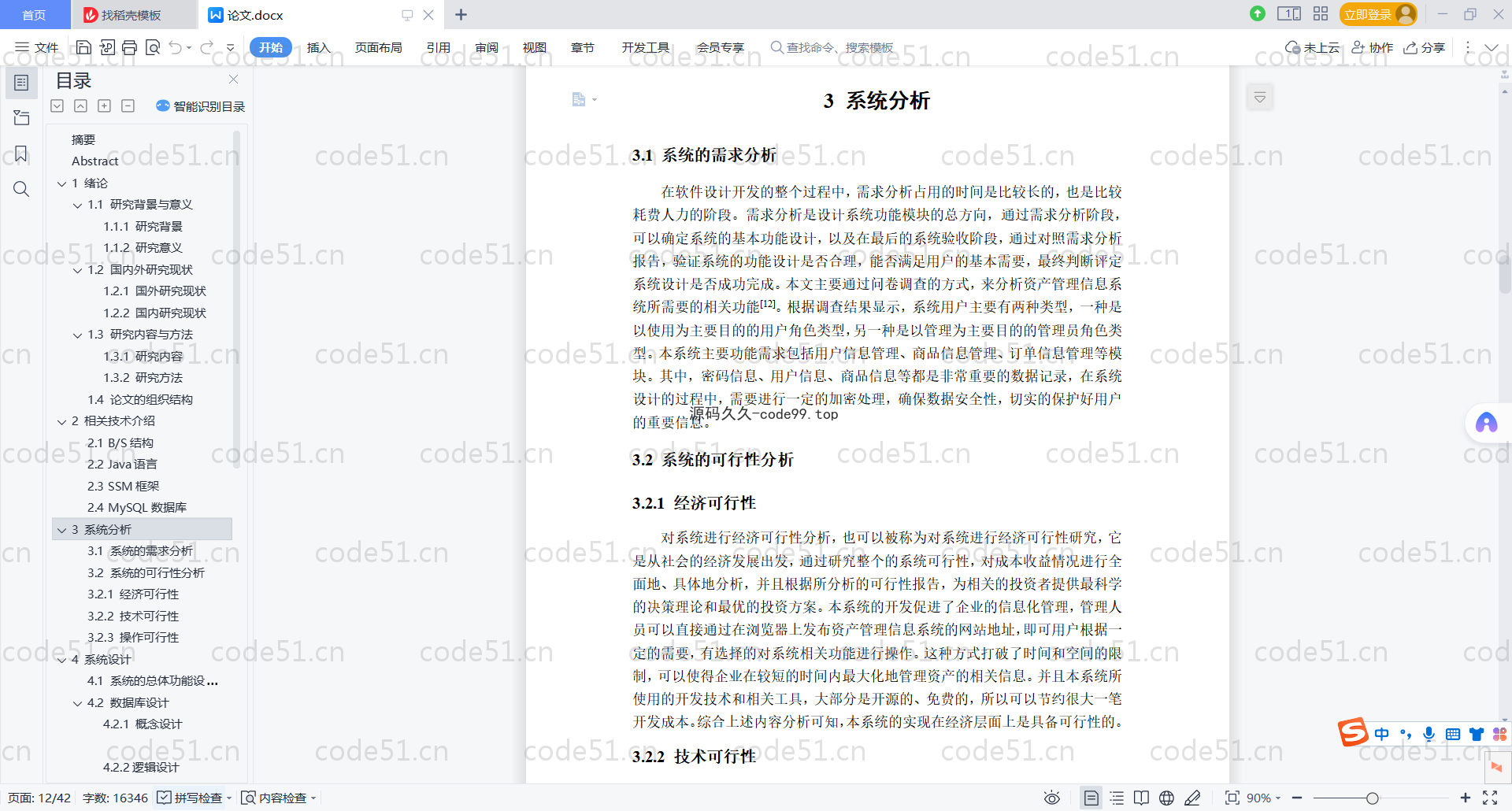Collapse the 1.3 研究内容与方法 node
The height and width of the screenshot is (811, 1512).
pos(77,335)
